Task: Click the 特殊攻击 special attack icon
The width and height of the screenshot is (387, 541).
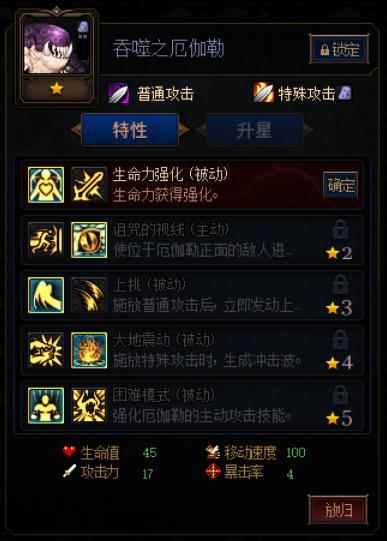Action: point(263,92)
